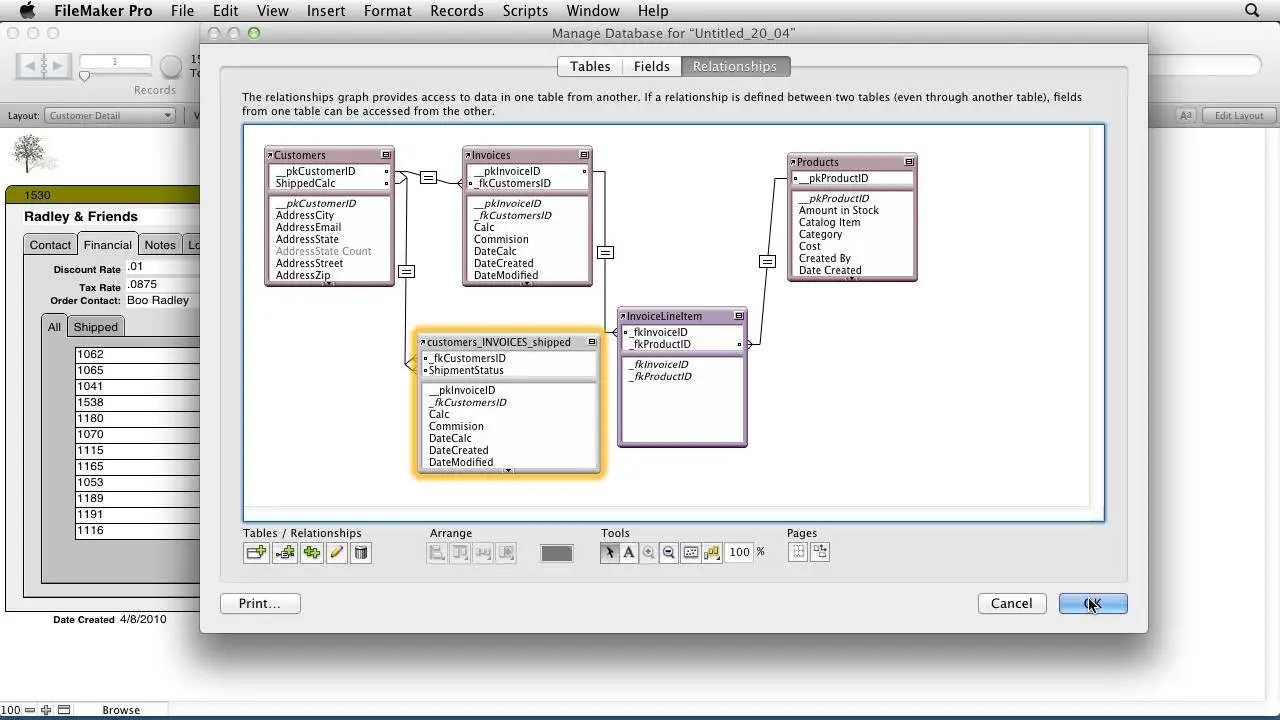Screen dimensions: 1280x720
Task: Select the Financial tab in Customer Detail
Action: (108, 245)
